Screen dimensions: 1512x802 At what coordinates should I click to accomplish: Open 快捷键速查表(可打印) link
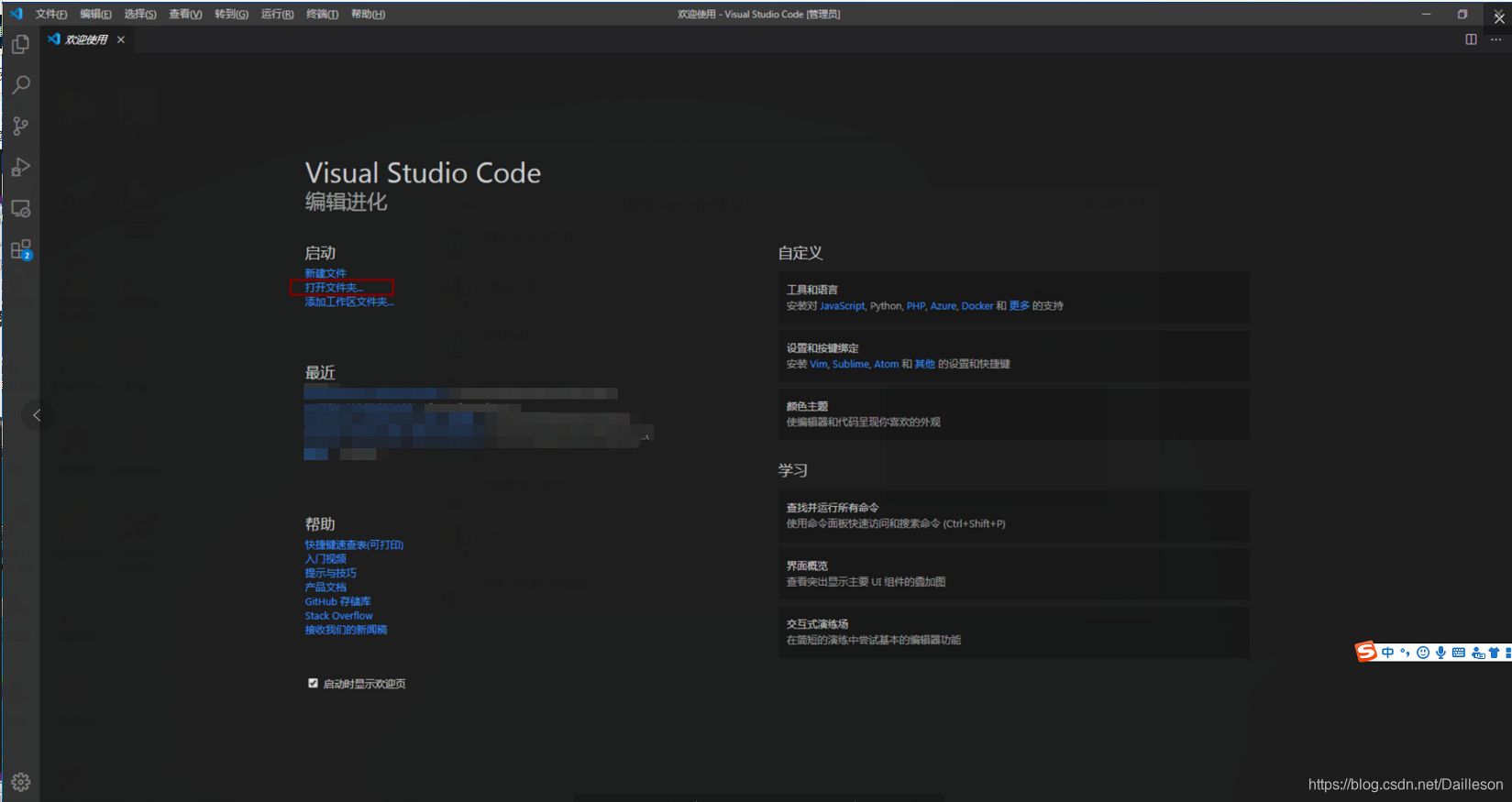click(x=354, y=544)
